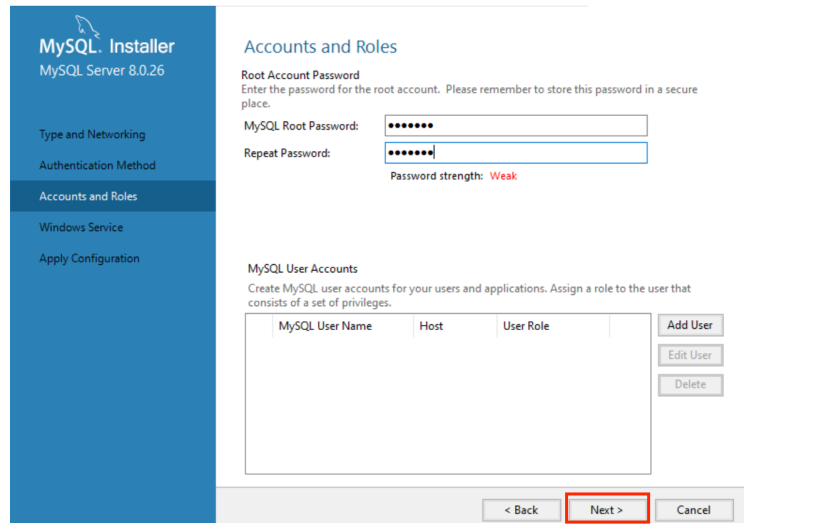Click the Add User button
814x524 pixels.
click(690, 325)
